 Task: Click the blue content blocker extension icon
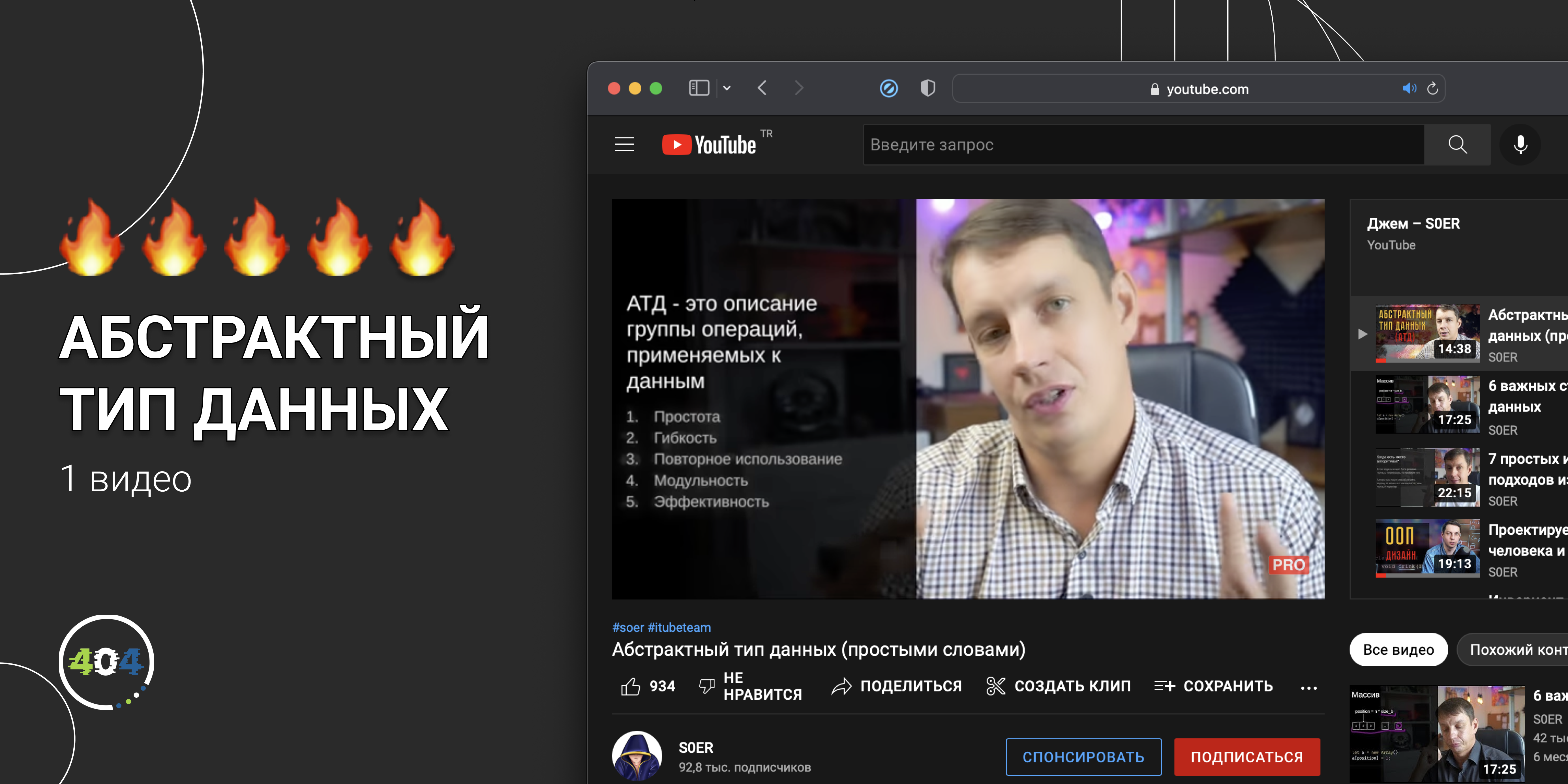click(x=889, y=88)
